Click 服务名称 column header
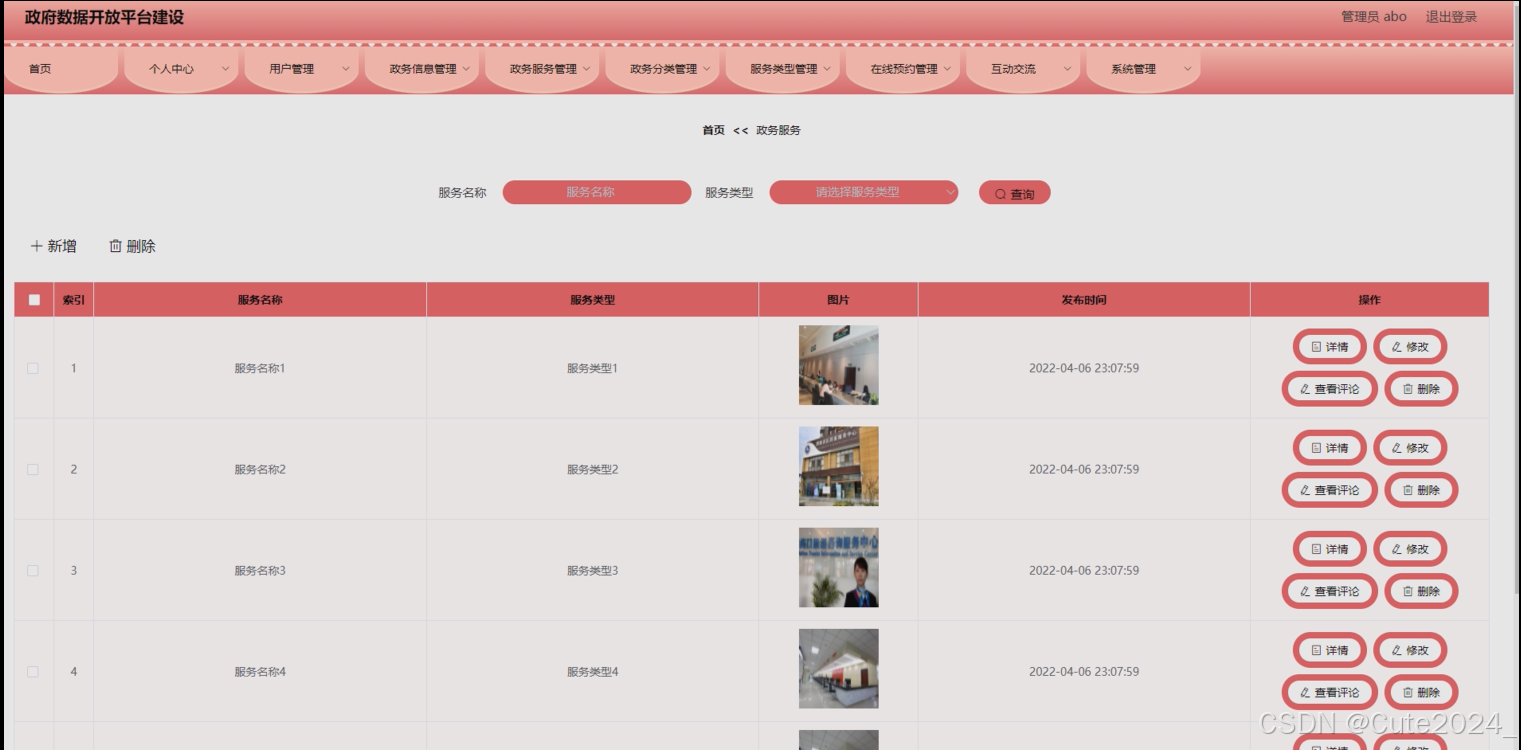1521x750 pixels. click(x=260, y=300)
